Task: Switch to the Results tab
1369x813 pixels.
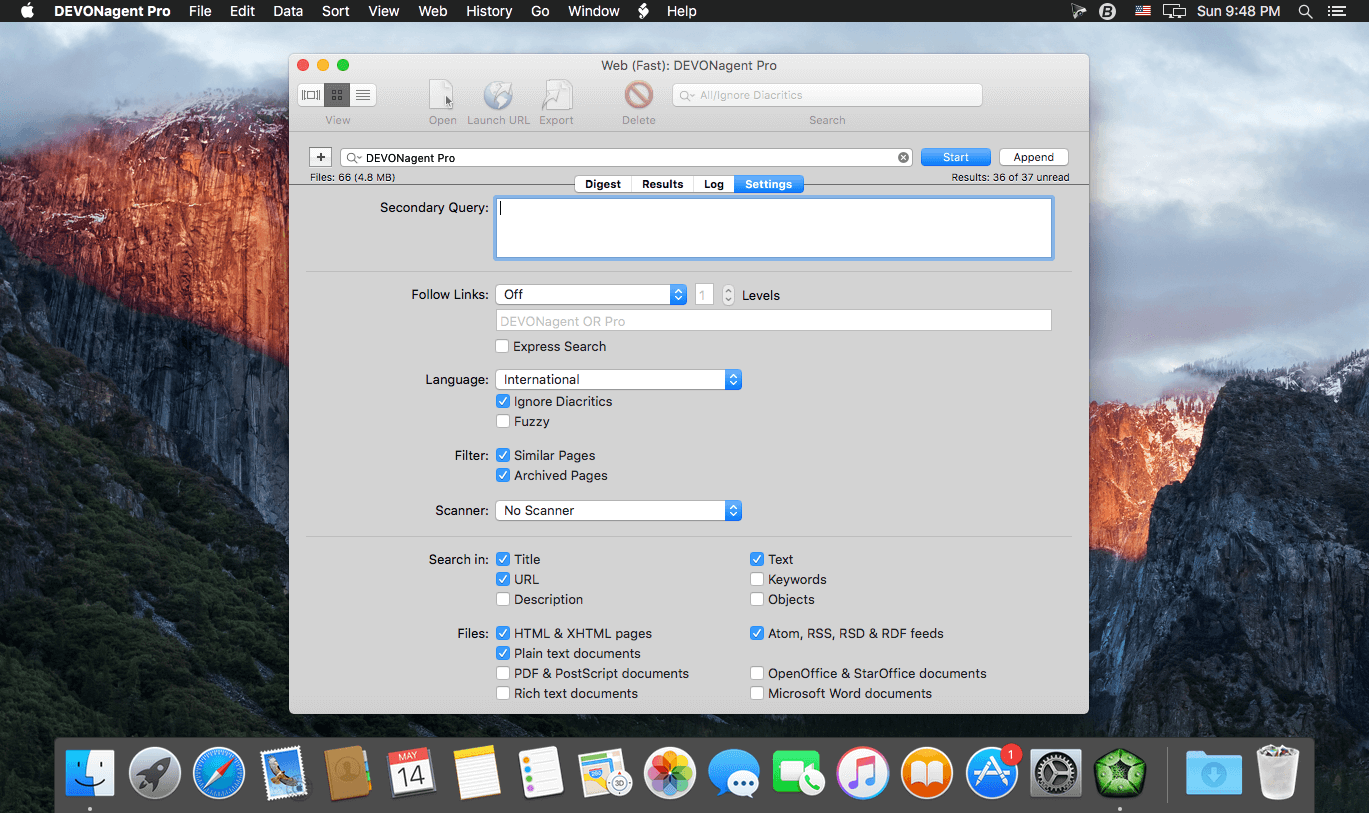Action: pos(663,185)
